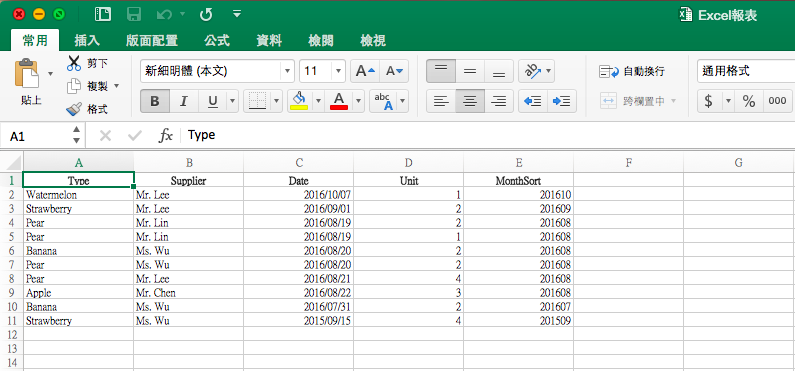The height and width of the screenshot is (371, 795).
Task: Apply yellow fill color bucket
Action: (299, 101)
